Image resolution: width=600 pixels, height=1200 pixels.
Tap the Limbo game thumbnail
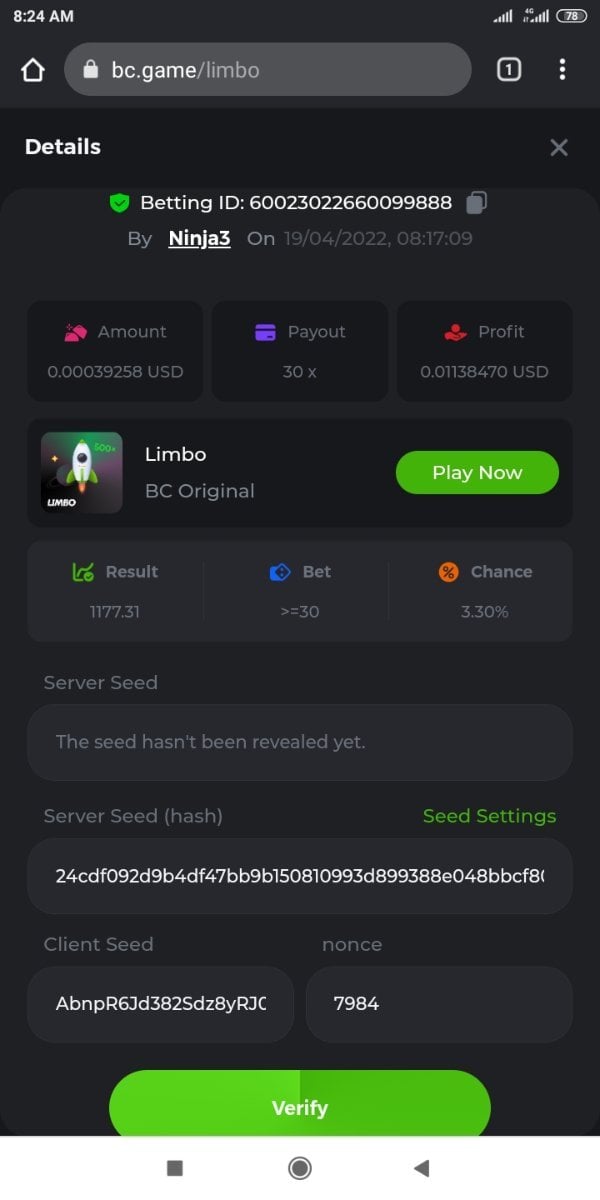(82, 473)
